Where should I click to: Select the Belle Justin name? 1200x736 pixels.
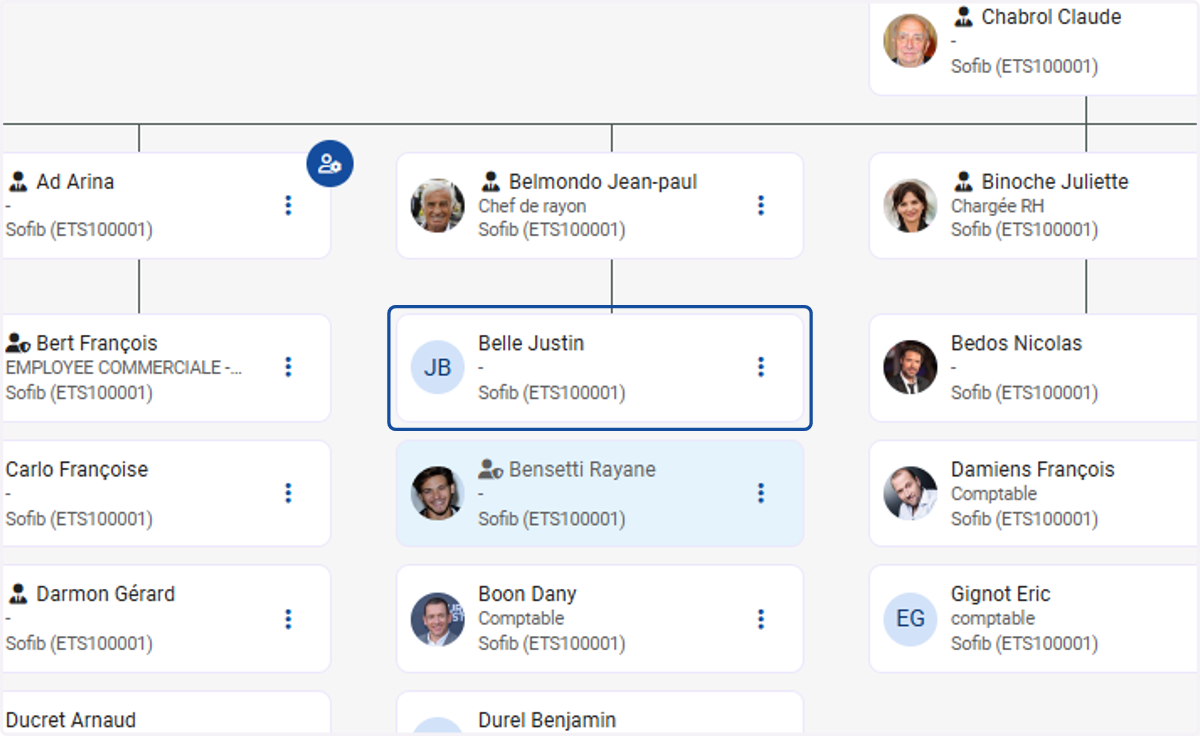[531, 343]
